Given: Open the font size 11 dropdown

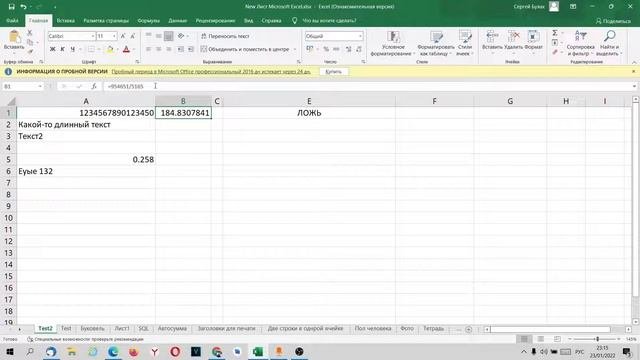Looking at the screenshot, I should click(114, 36).
